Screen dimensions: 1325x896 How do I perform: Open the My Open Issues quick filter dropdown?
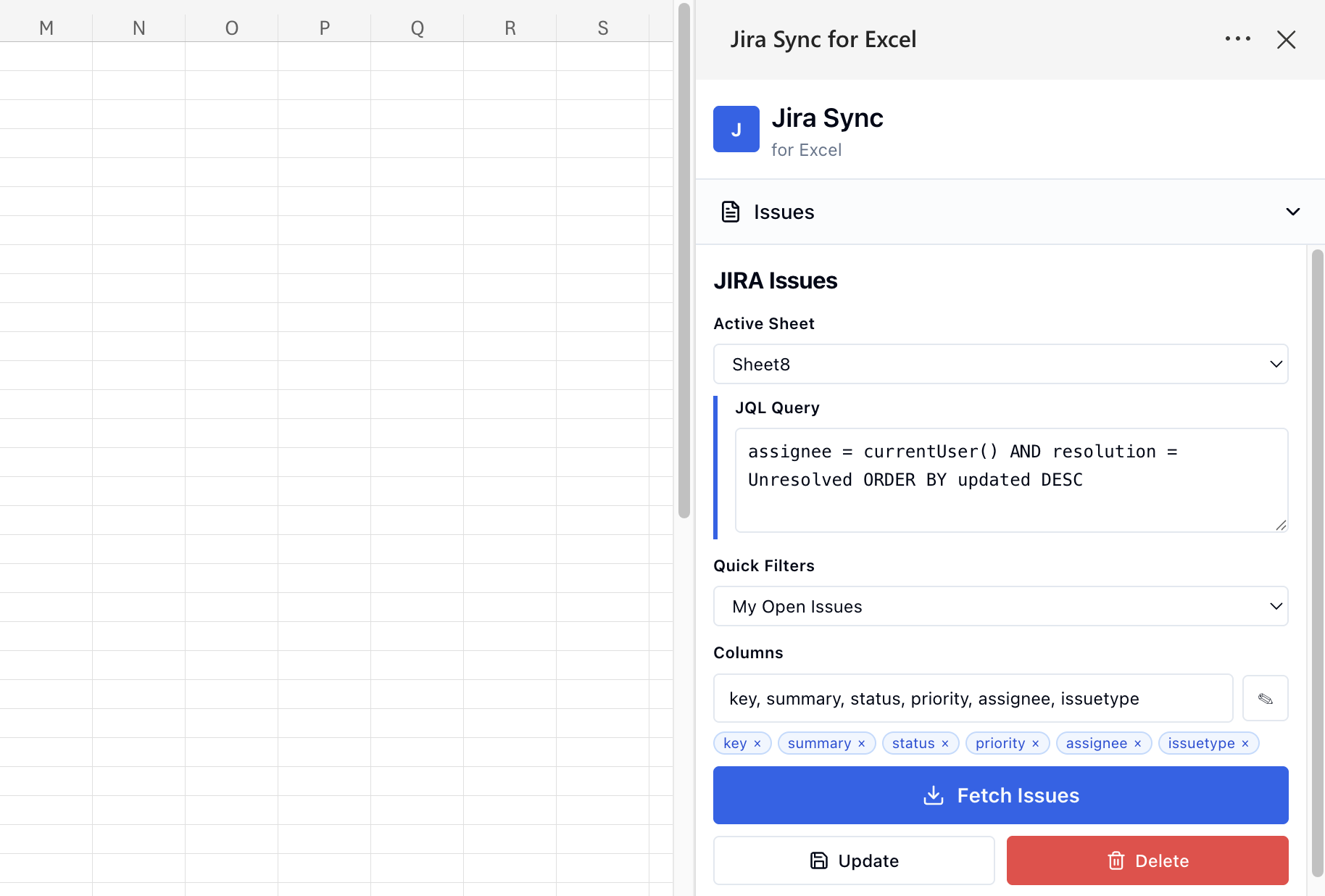tap(1000, 606)
